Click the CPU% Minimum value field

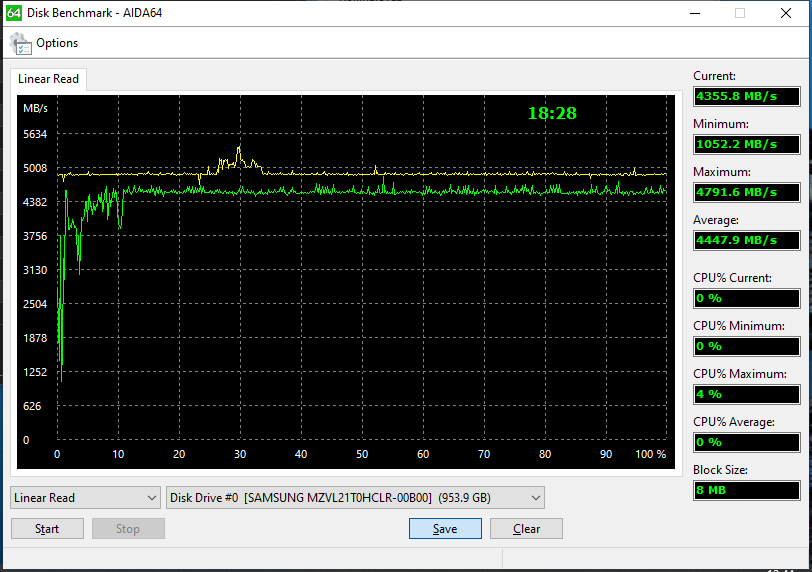747,346
